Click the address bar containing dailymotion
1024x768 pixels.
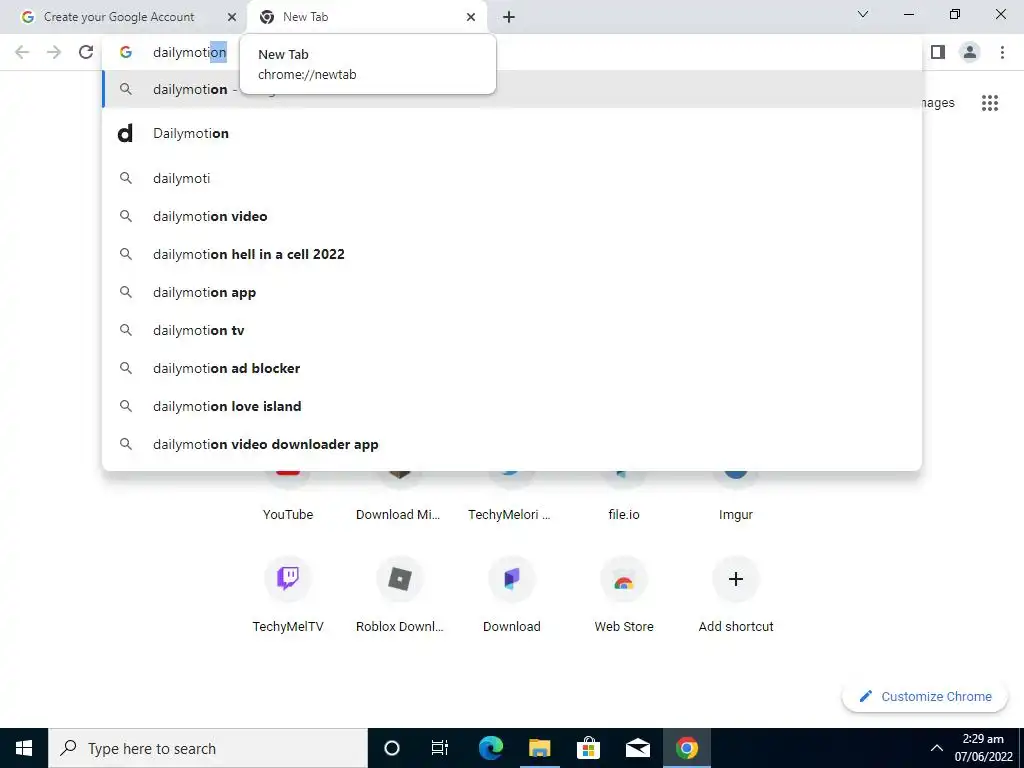(512, 52)
